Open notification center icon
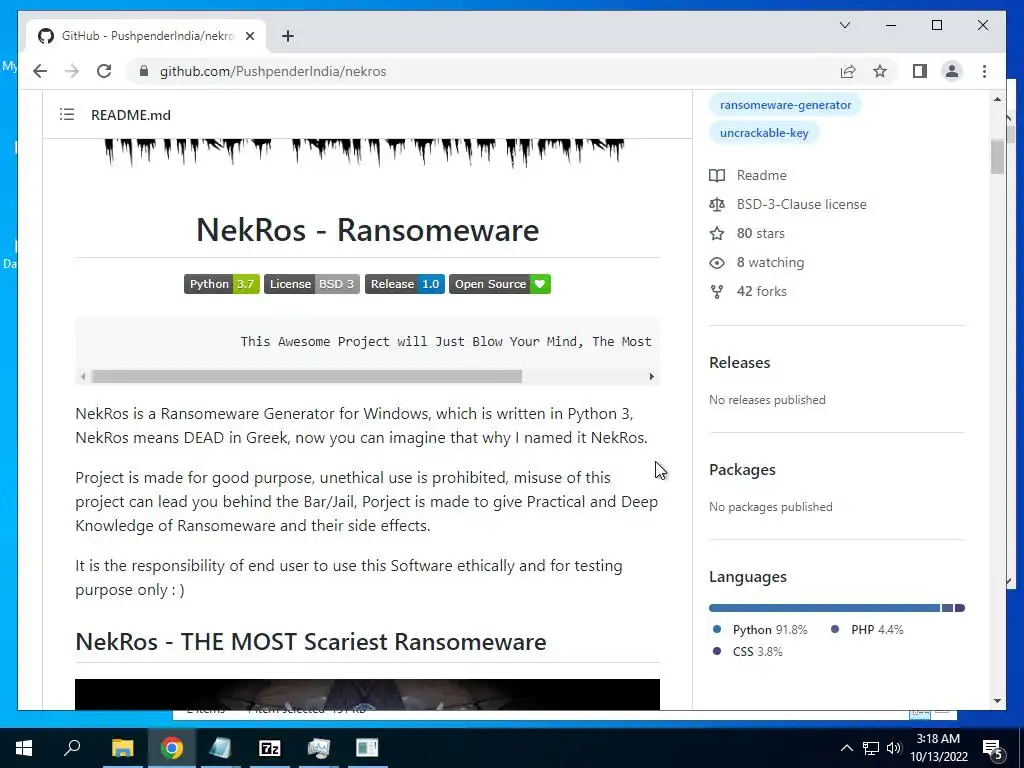Image resolution: width=1024 pixels, height=768 pixels. [992, 749]
